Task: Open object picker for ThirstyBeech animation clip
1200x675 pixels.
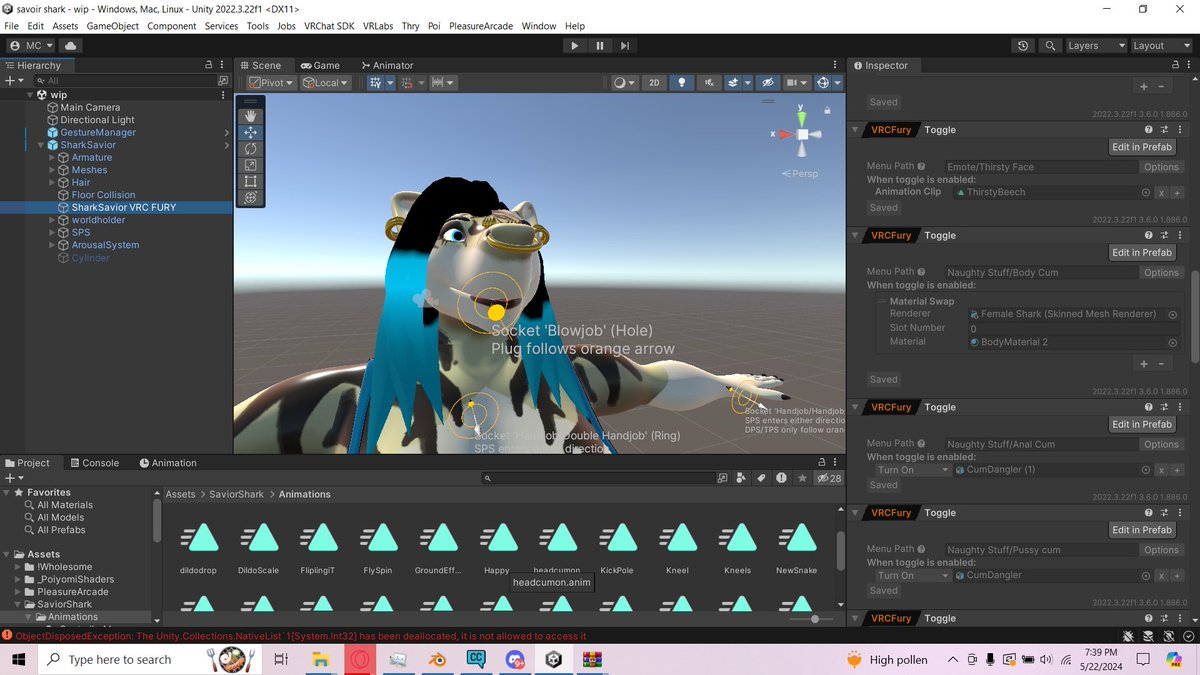Action: point(1145,192)
